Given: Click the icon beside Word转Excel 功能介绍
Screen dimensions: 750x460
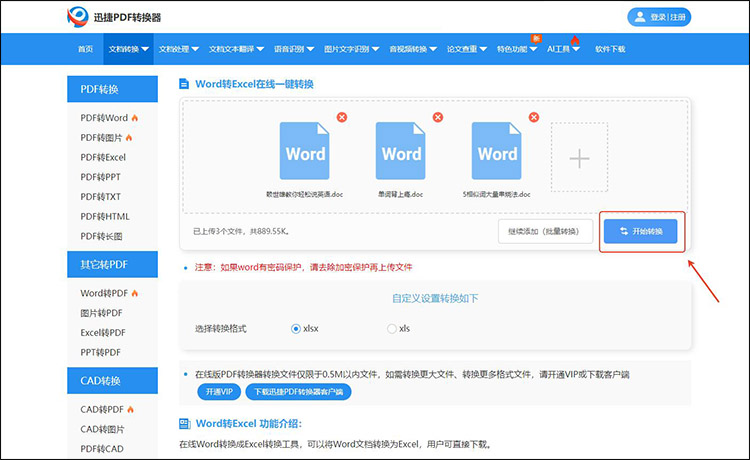Looking at the screenshot, I should click(x=185, y=423).
